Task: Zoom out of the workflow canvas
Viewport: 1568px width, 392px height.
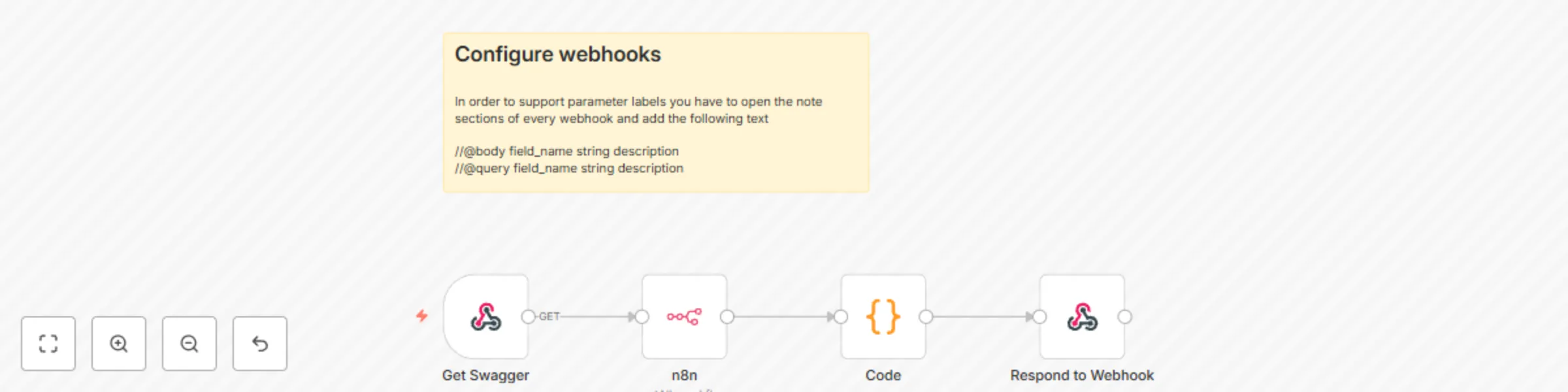Action: (x=189, y=344)
